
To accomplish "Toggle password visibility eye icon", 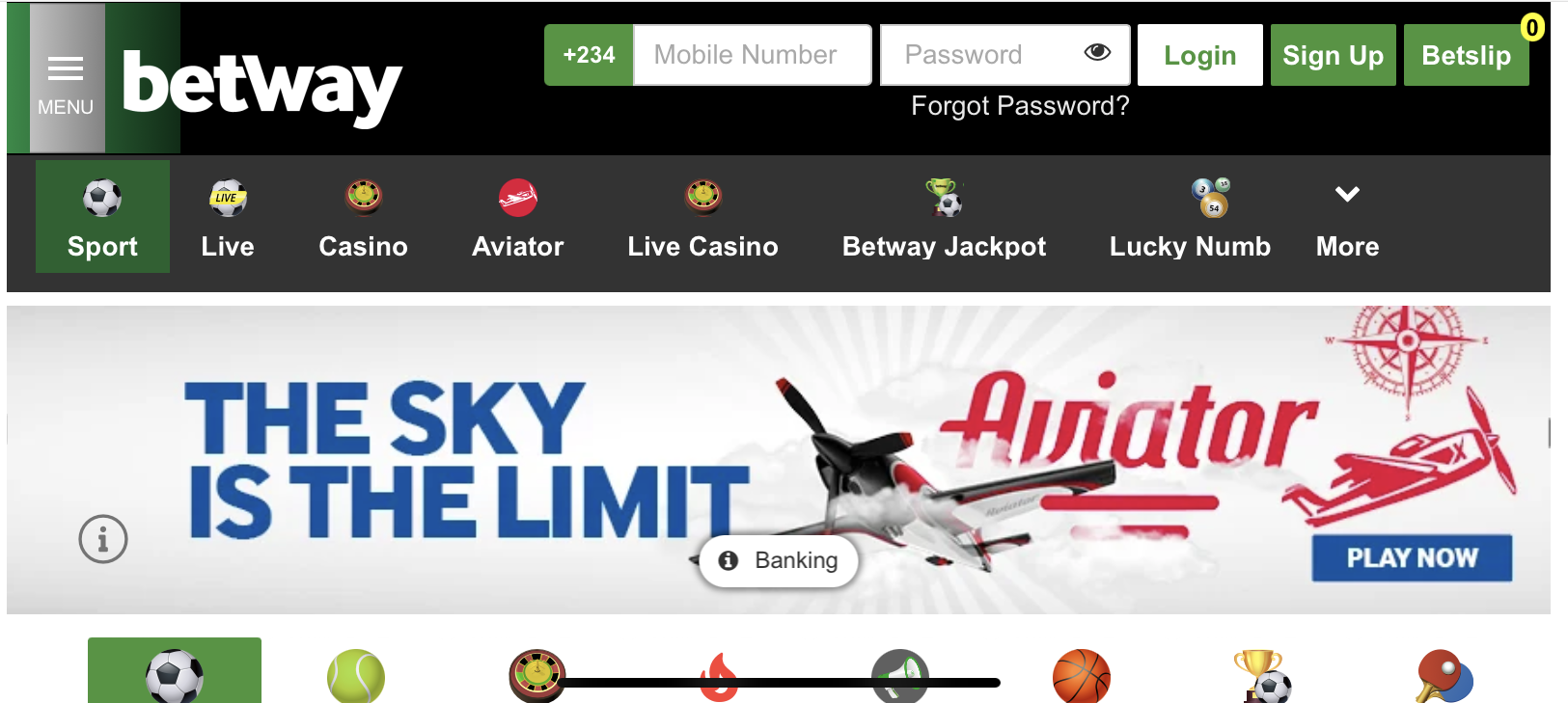I will [x=1097, y=53].
